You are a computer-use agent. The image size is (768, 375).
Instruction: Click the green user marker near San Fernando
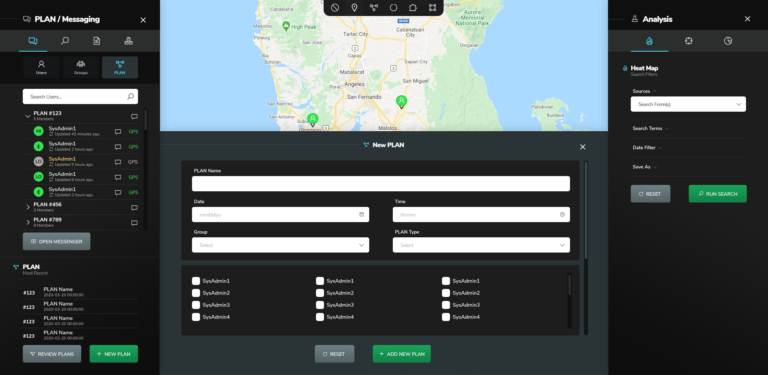(402, 102)
